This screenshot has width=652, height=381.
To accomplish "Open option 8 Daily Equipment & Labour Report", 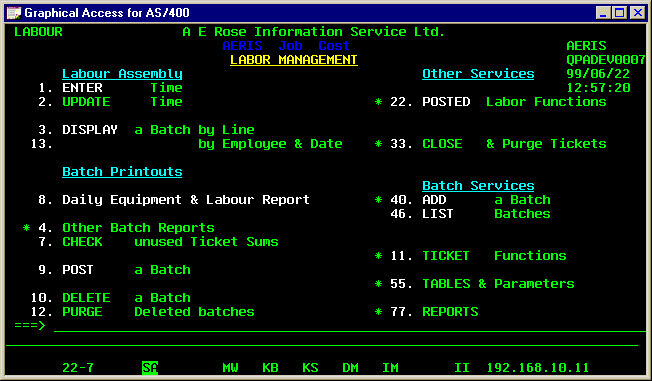I will coord(174,200).
